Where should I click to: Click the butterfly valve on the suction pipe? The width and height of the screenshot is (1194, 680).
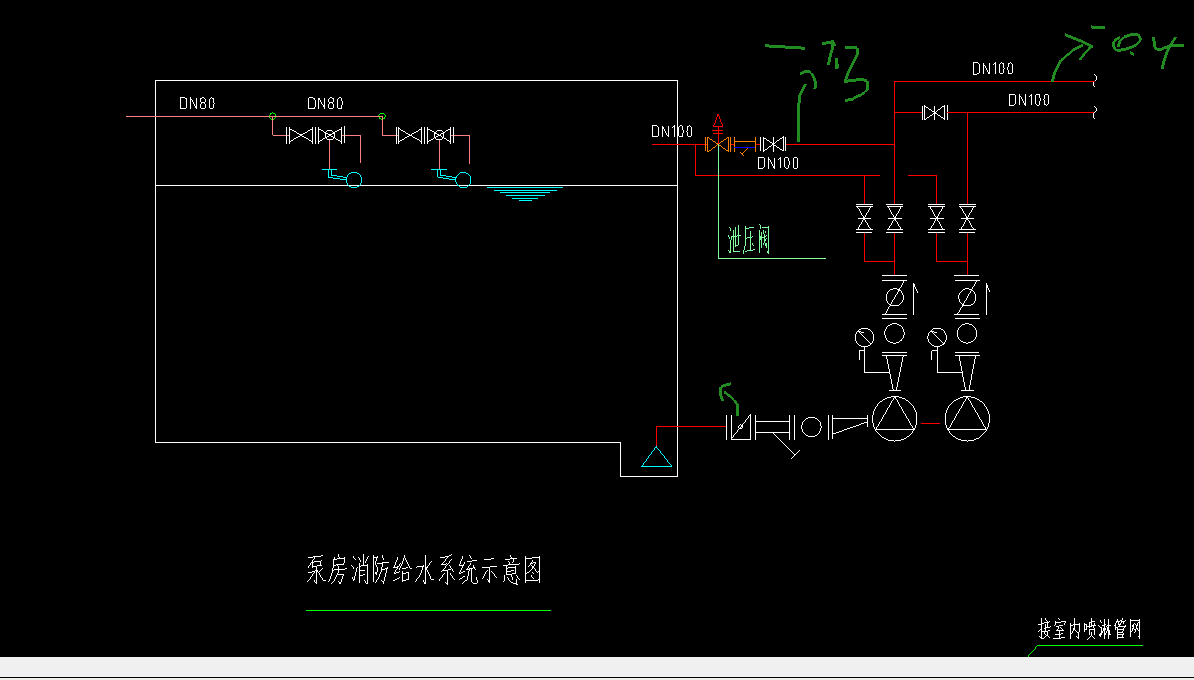[x=739, y=427]
